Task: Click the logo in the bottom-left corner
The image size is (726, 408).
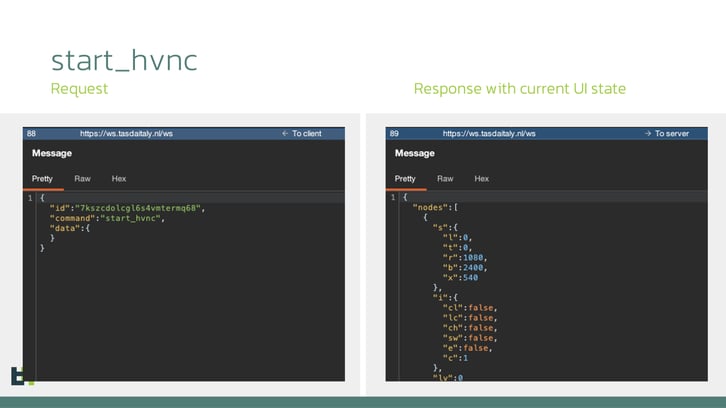Action: [x=22, y=376]
